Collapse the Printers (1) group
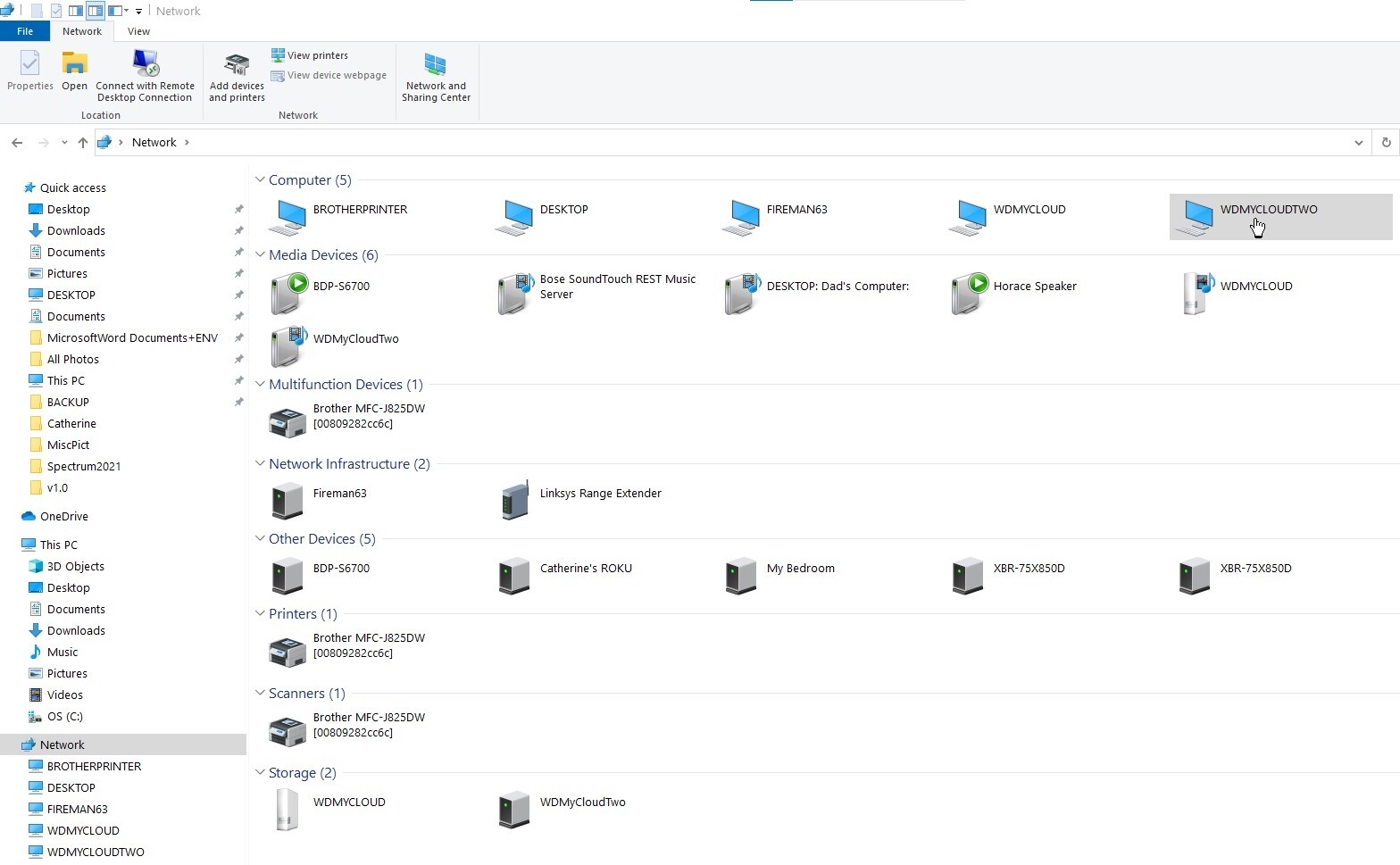 point(260,613)
